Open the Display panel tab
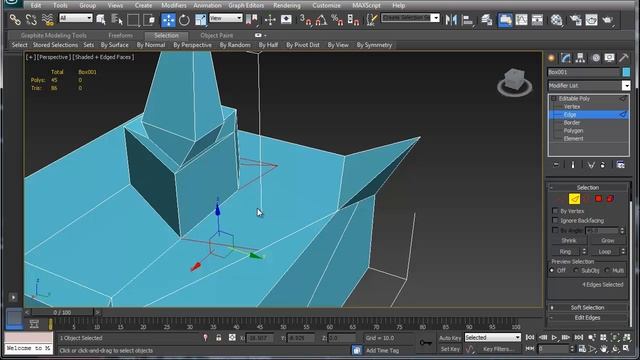This screenshot has width=640, height=360. point(609,58)
